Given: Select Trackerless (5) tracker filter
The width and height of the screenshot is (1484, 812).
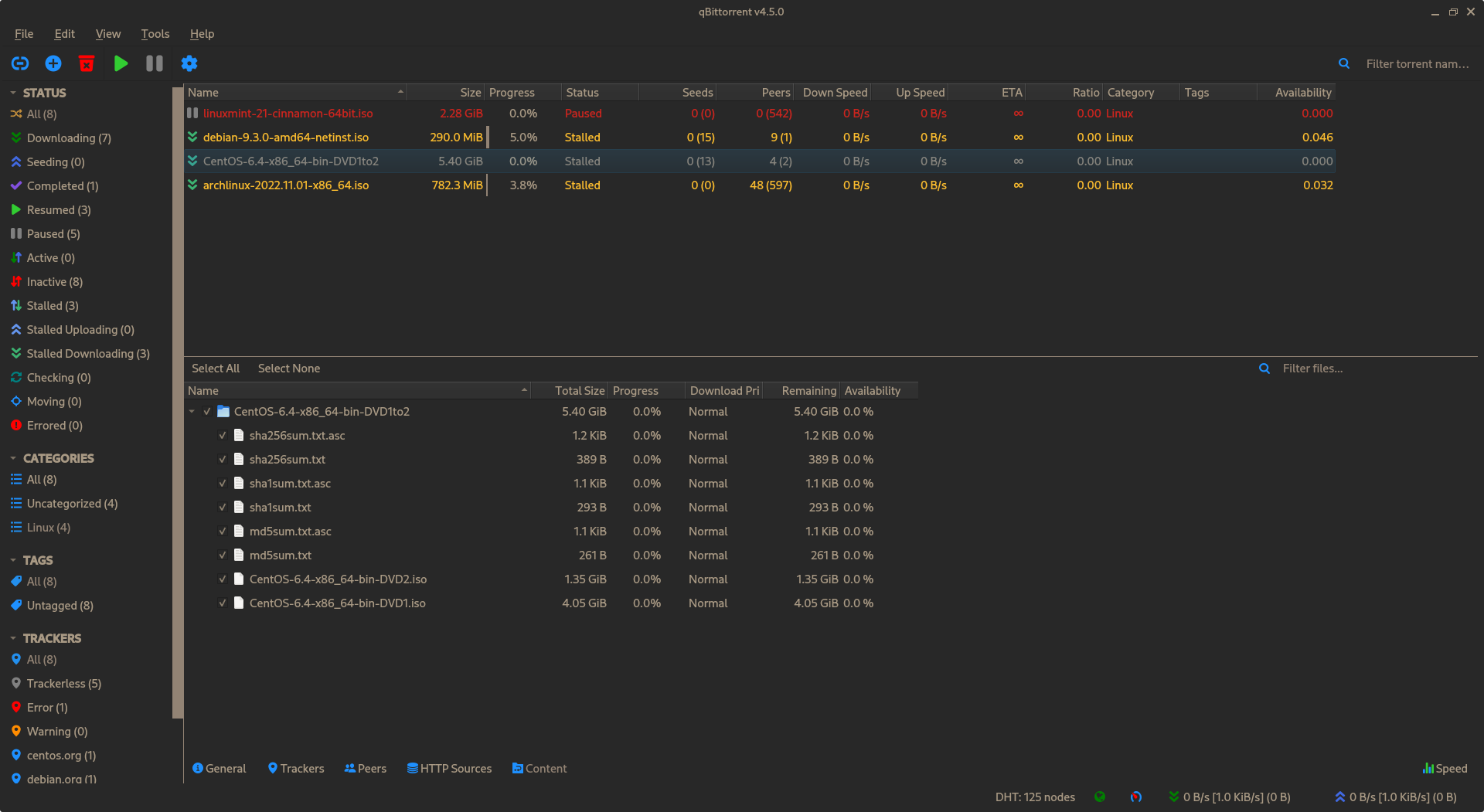Looking at the screenshot, I should click(x=64, y=683).
